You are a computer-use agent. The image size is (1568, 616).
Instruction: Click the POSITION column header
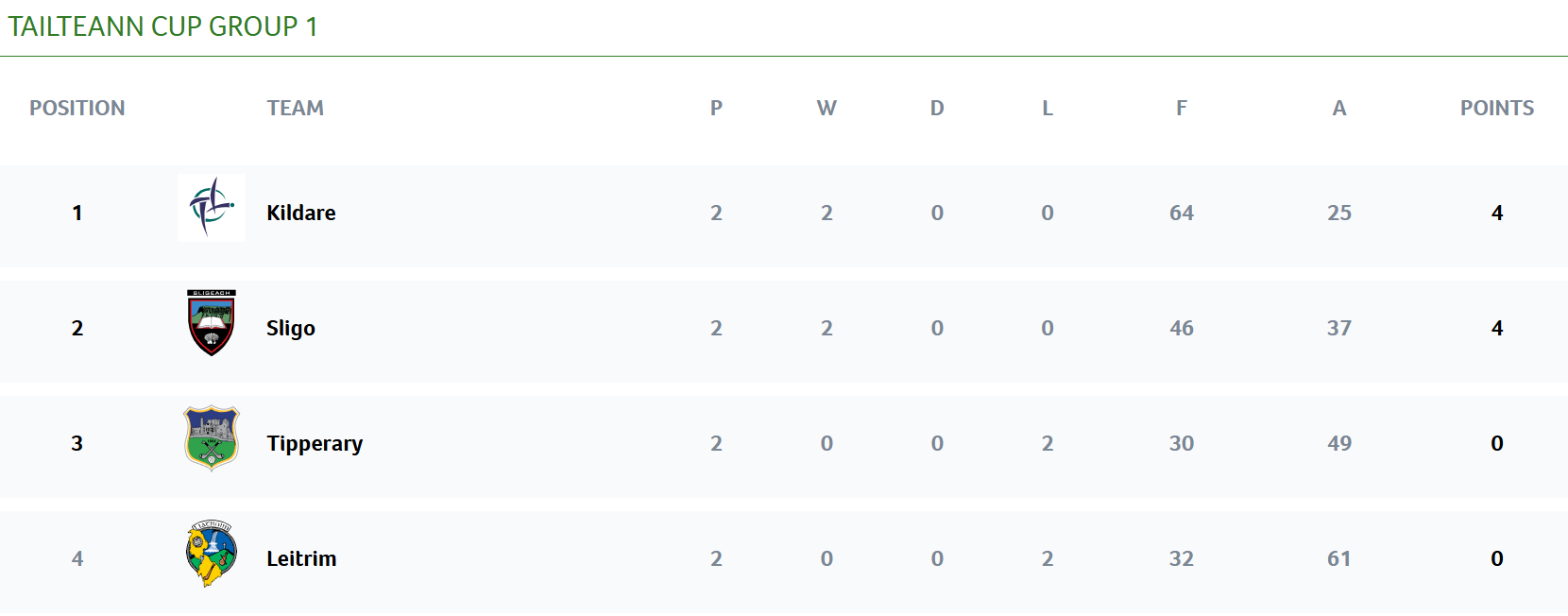coord(77,108)
